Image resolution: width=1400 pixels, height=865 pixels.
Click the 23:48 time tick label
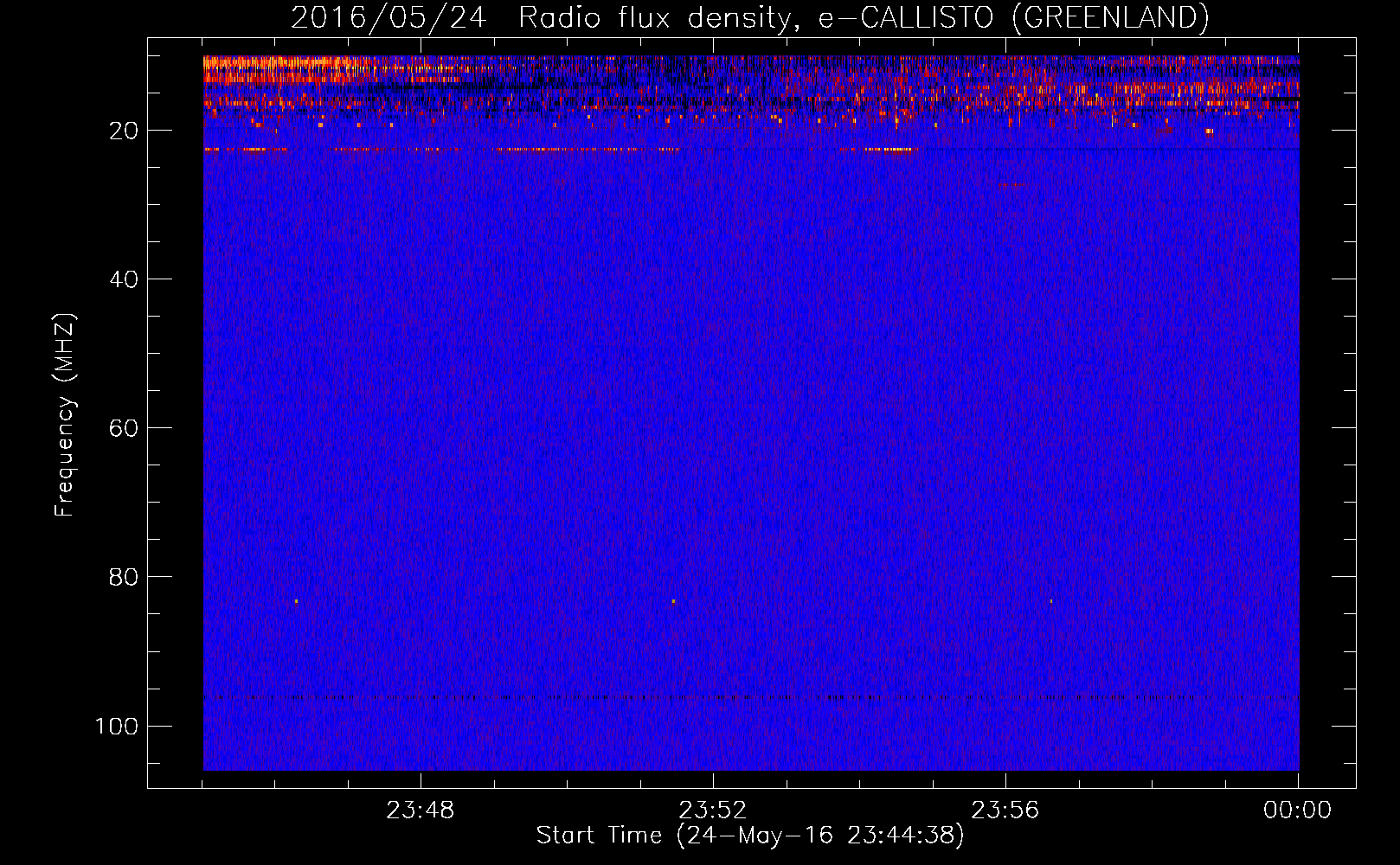[x=421, y=811]
